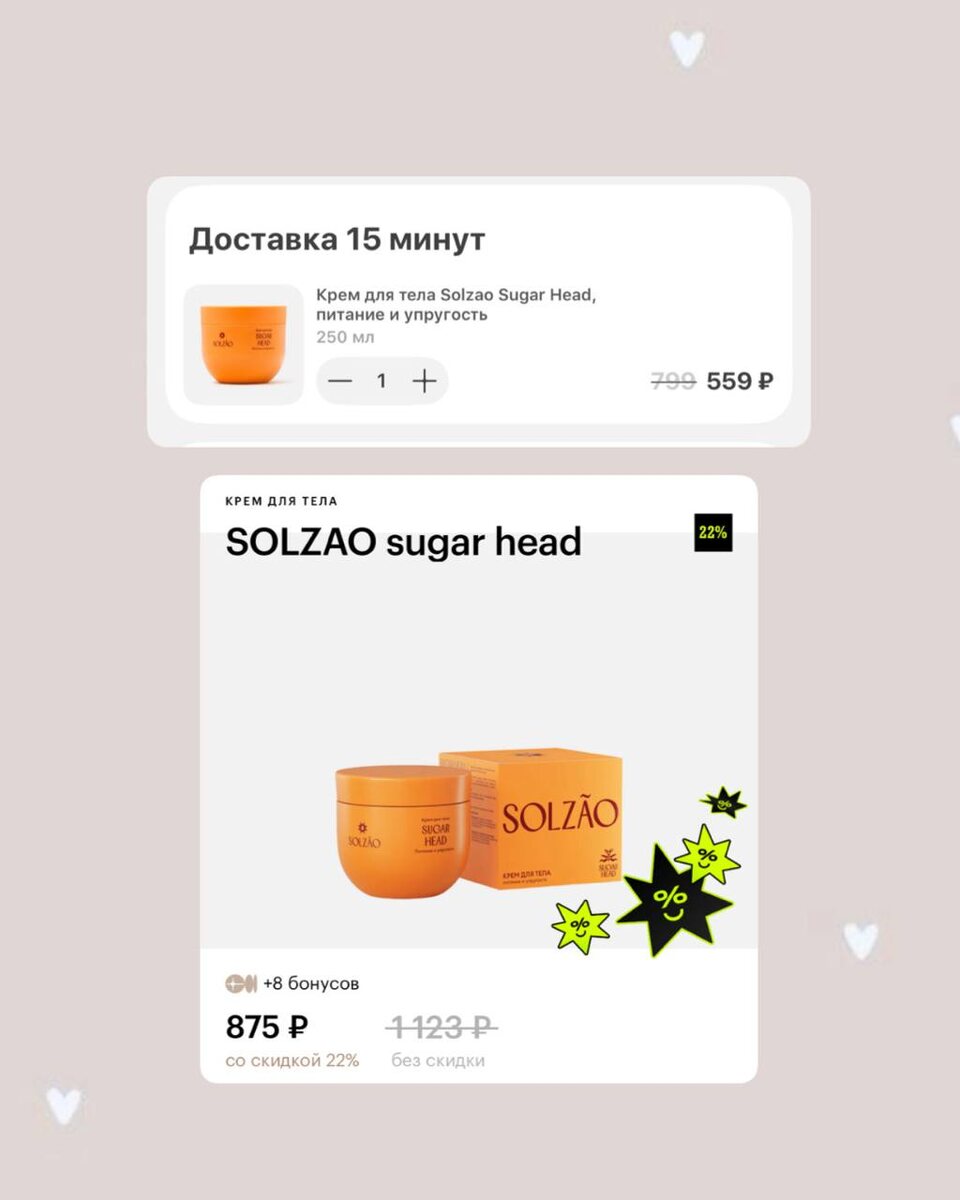This screenshot has height=1200, width=960.
Task: Select the +8 бонусов label
Action: point(311,984)
